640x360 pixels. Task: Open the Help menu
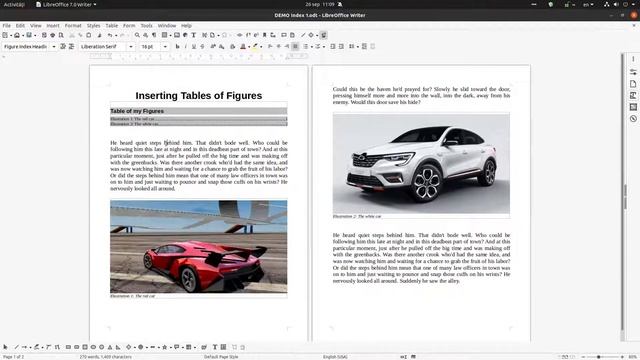coord(186,25)
